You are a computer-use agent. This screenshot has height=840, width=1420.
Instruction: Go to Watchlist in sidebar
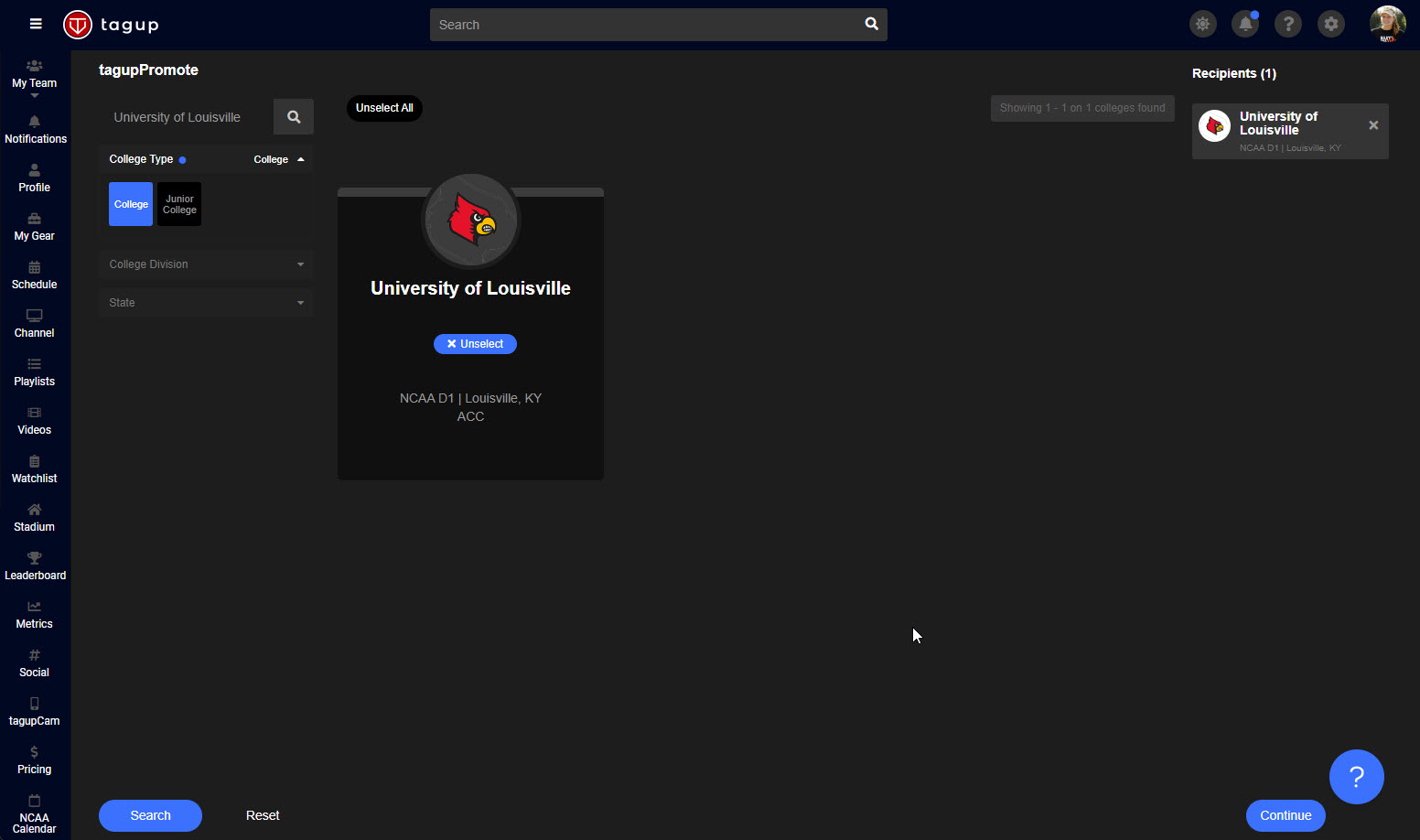35,469
